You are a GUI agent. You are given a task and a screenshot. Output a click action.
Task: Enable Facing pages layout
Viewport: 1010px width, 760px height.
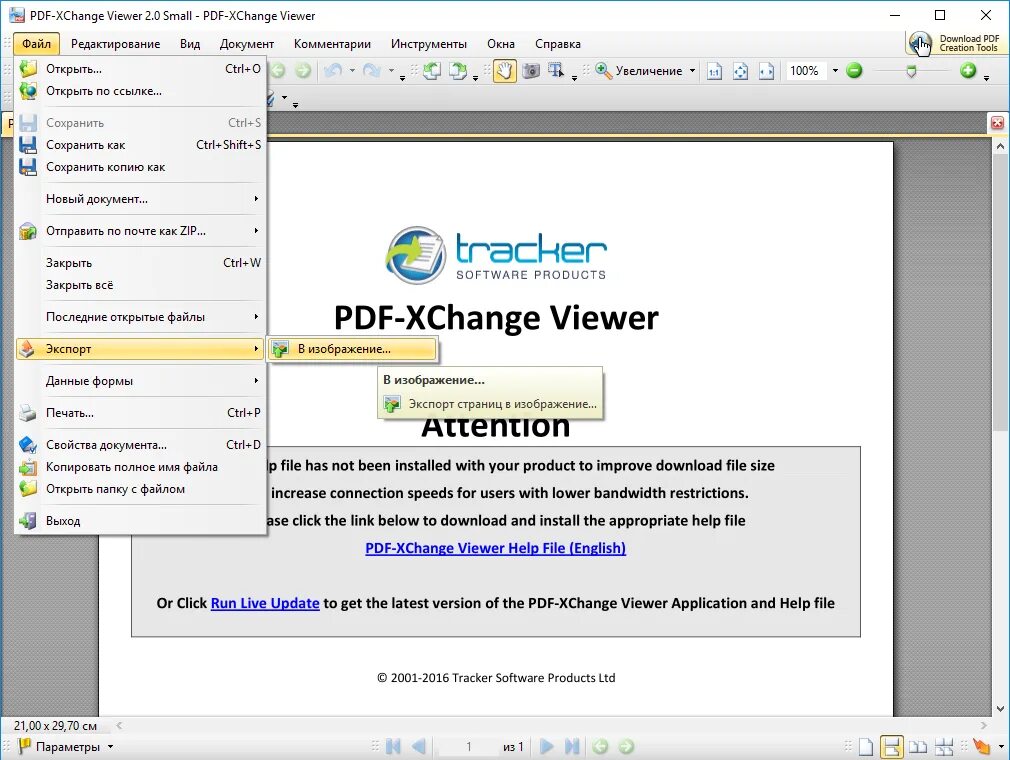pos(918,747)
